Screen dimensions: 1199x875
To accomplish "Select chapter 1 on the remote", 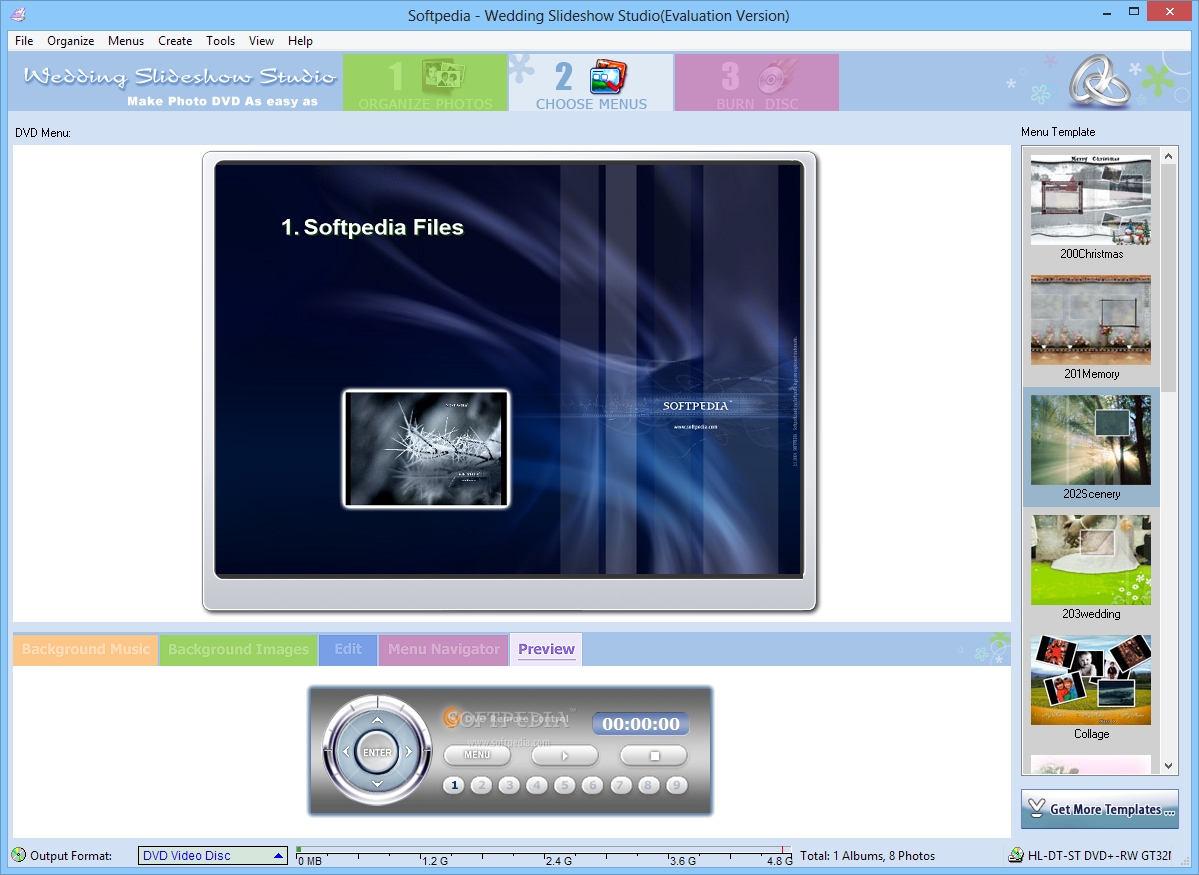I will click(x=454, y=786).
